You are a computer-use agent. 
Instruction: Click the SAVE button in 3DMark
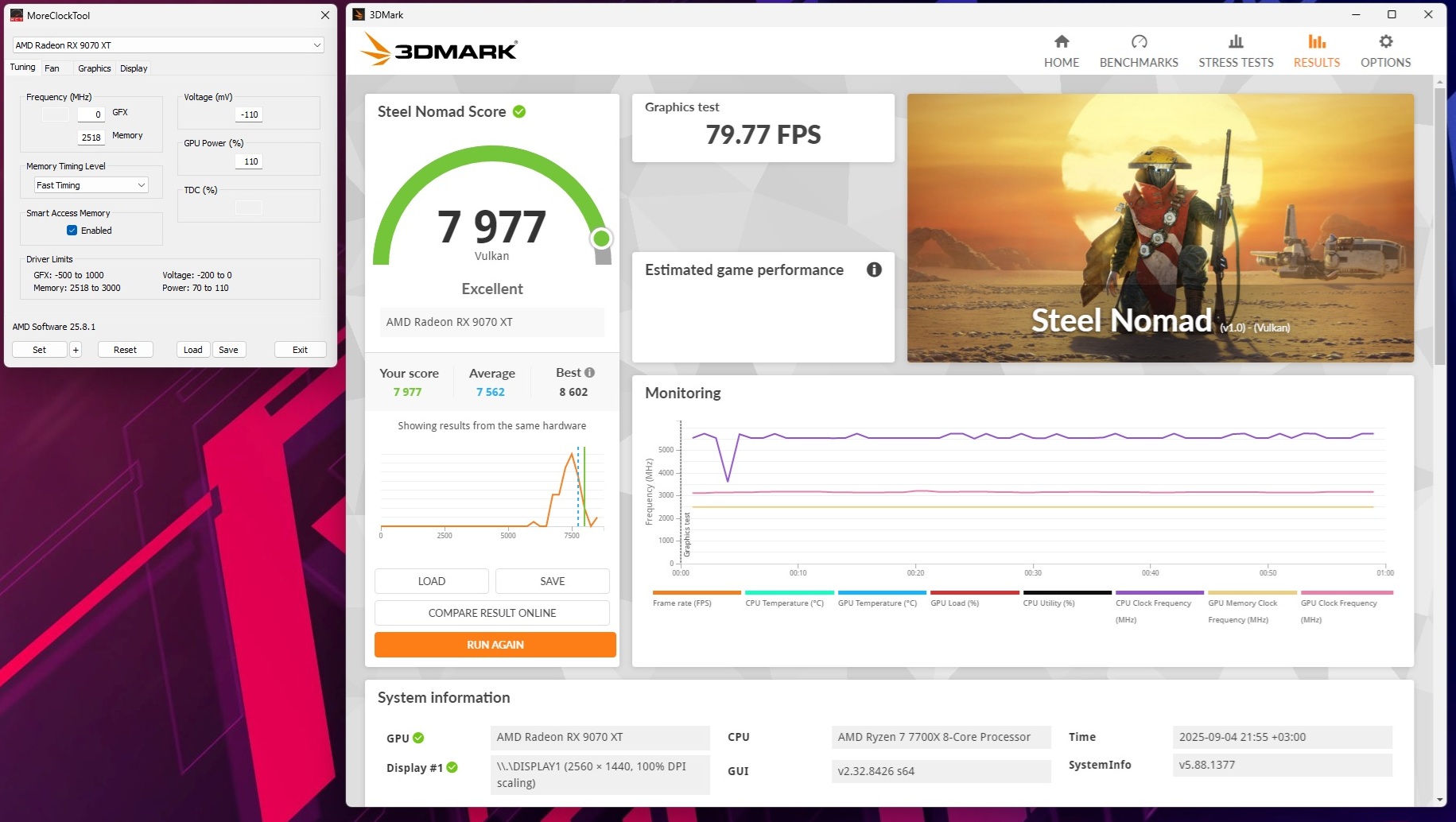pos(553,581)
